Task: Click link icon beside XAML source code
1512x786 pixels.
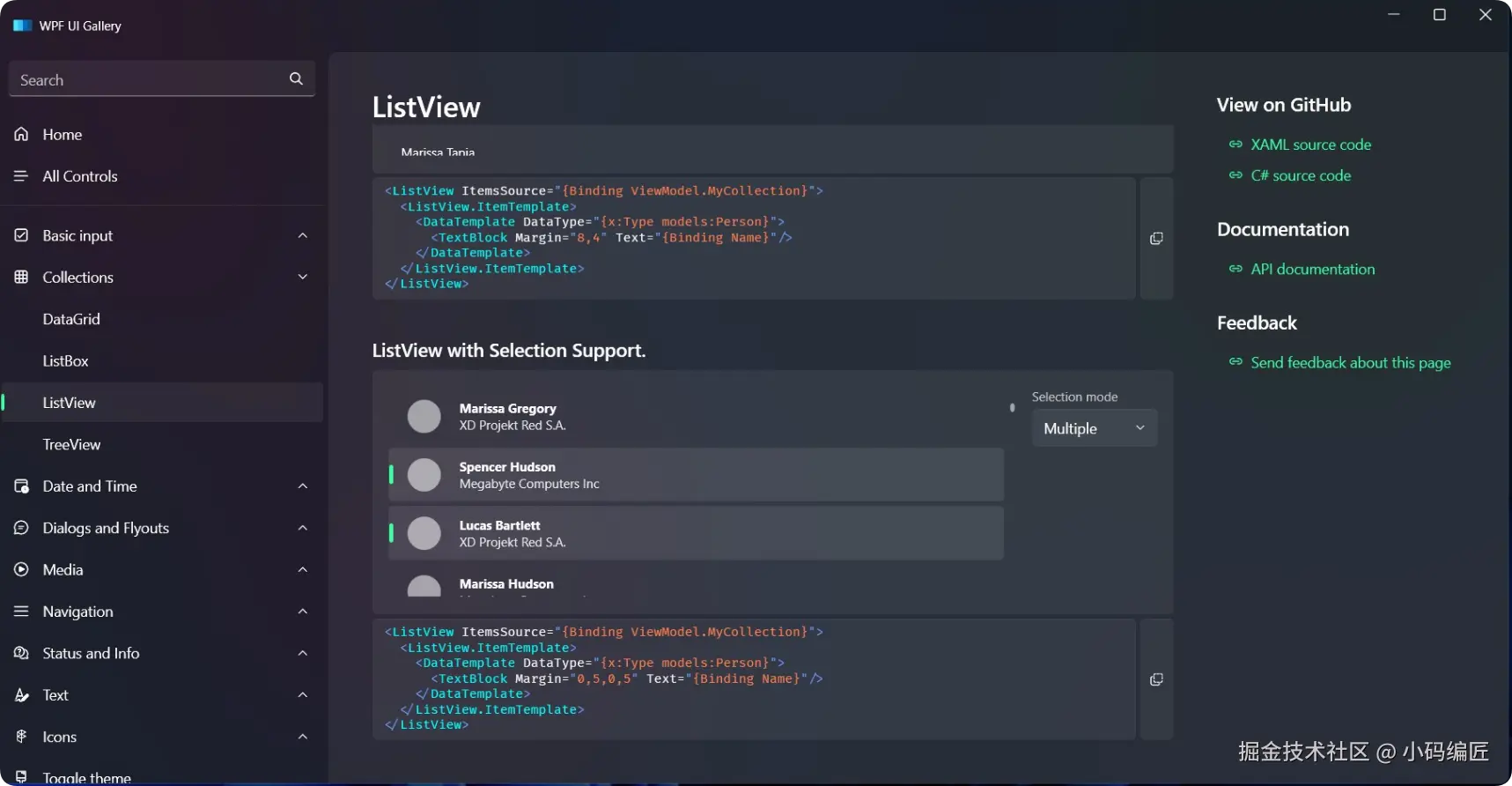Action: (1235, 144)
